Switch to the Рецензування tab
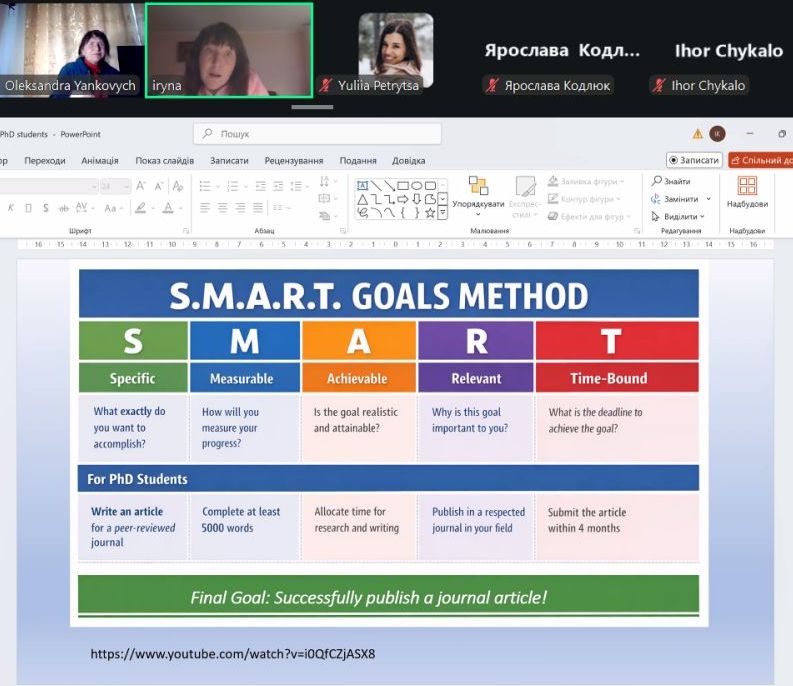 pyautogui.click(x=294, y=160)
